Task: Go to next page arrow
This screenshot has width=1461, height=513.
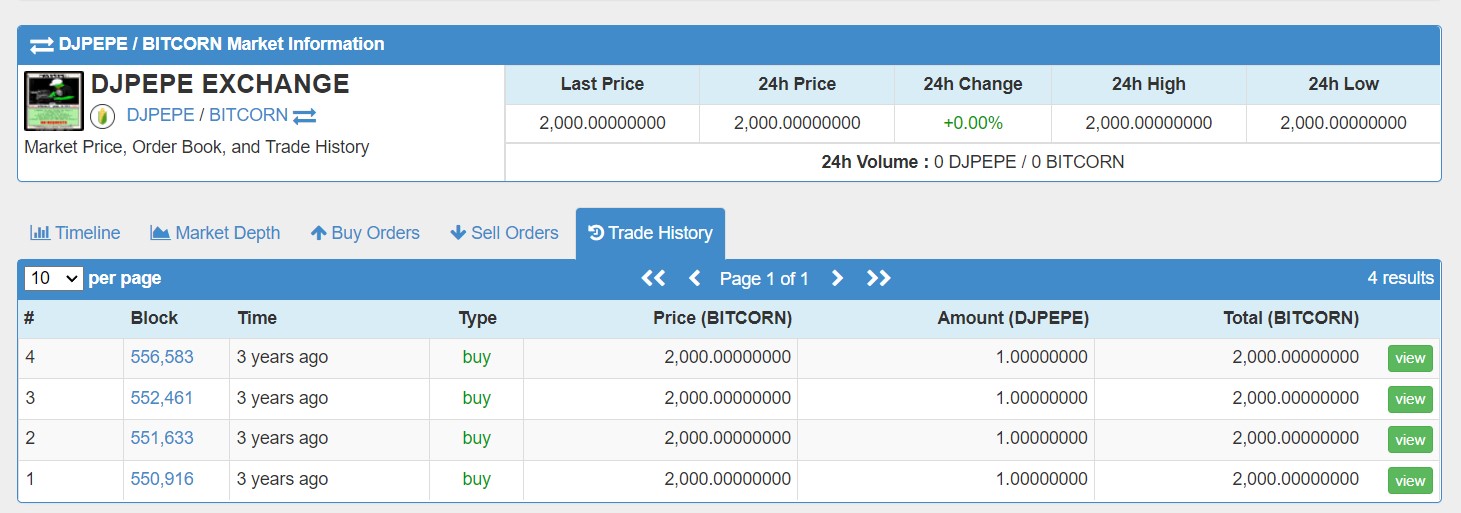Action: point(838,278)
